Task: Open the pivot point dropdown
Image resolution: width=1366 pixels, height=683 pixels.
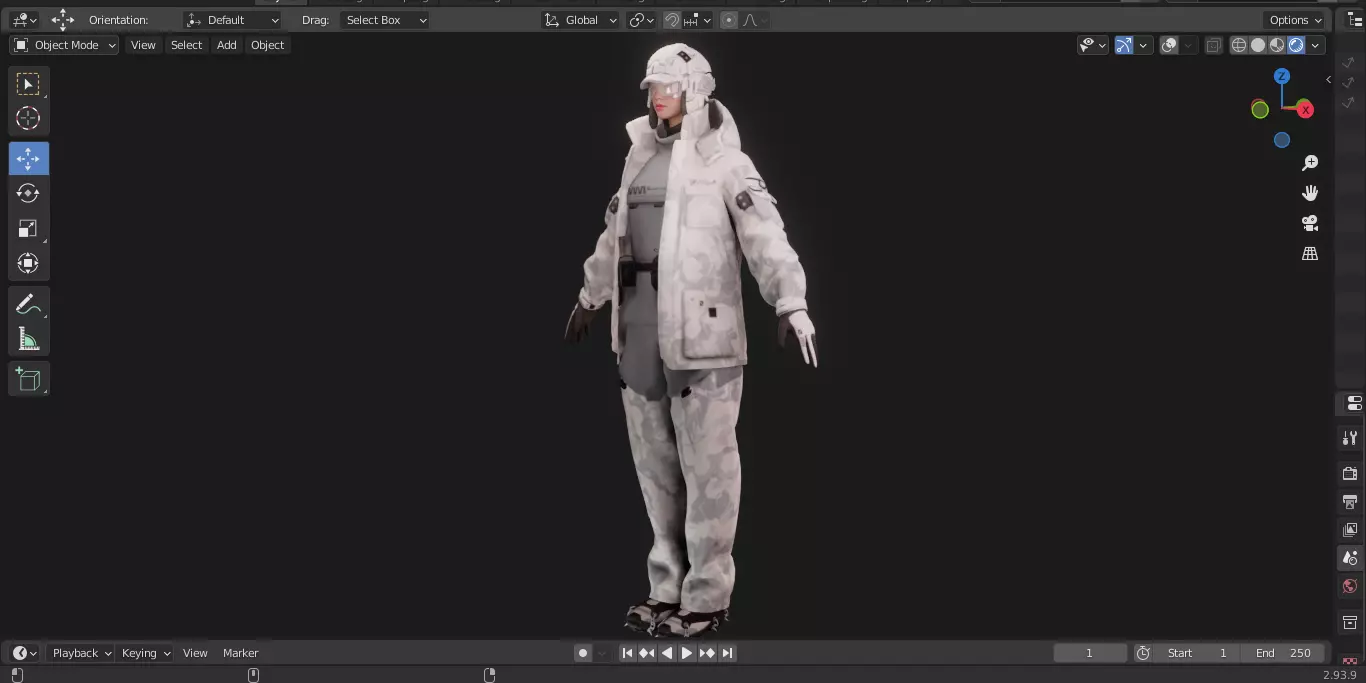Action: click(641, 20)
